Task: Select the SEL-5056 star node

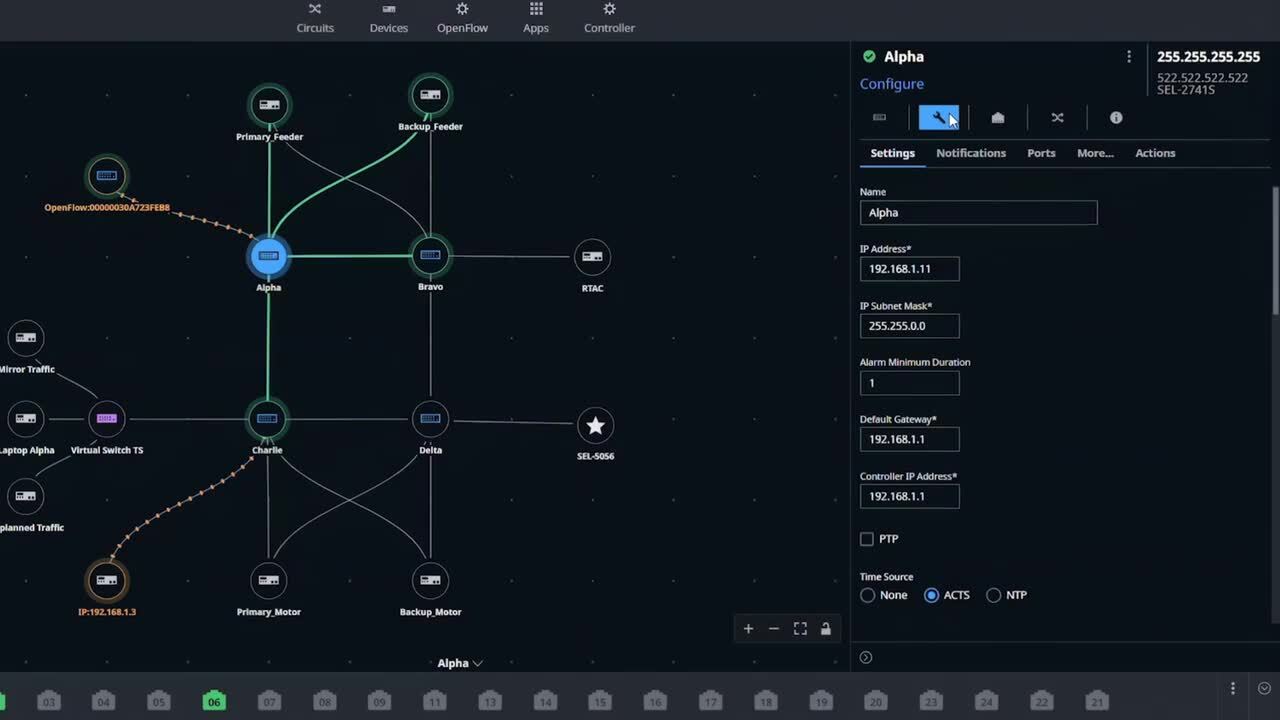Action: tap(595, 426)
